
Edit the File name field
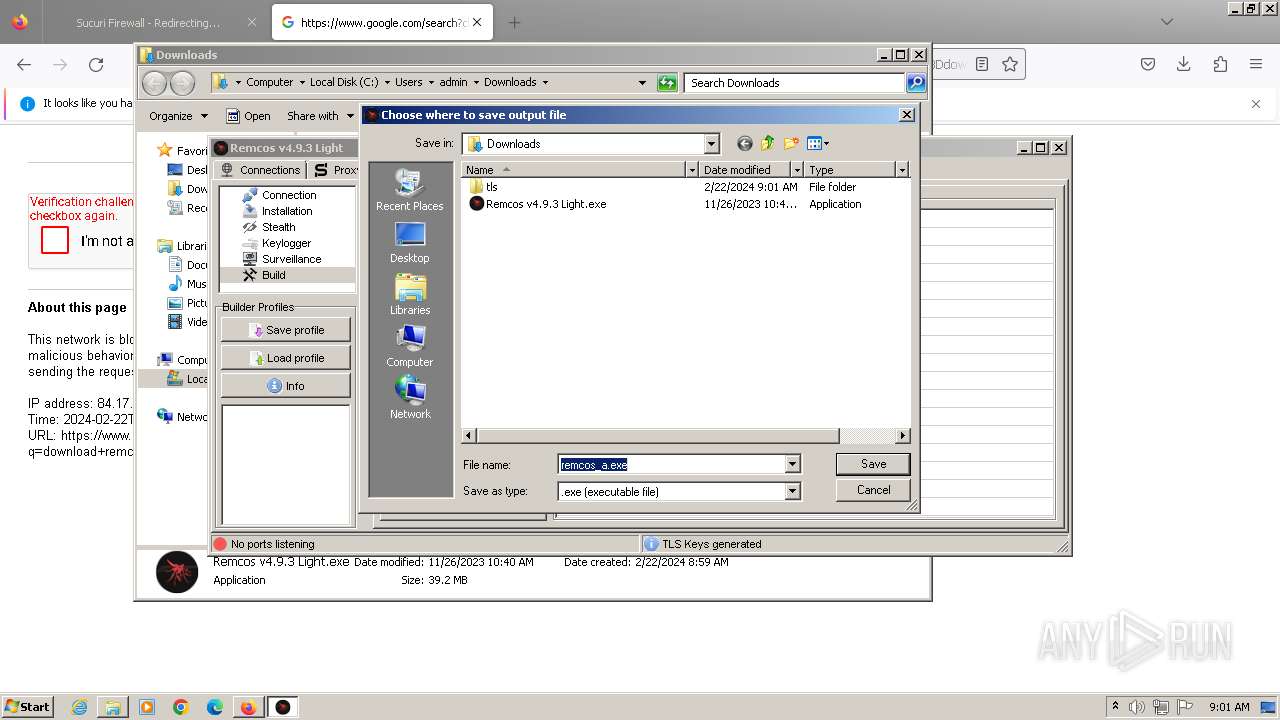[x=671, y=464]
